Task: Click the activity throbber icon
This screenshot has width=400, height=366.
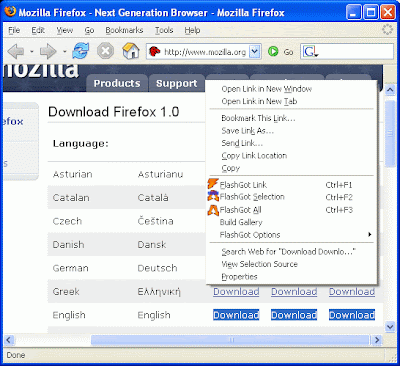Action: [387, 30]
